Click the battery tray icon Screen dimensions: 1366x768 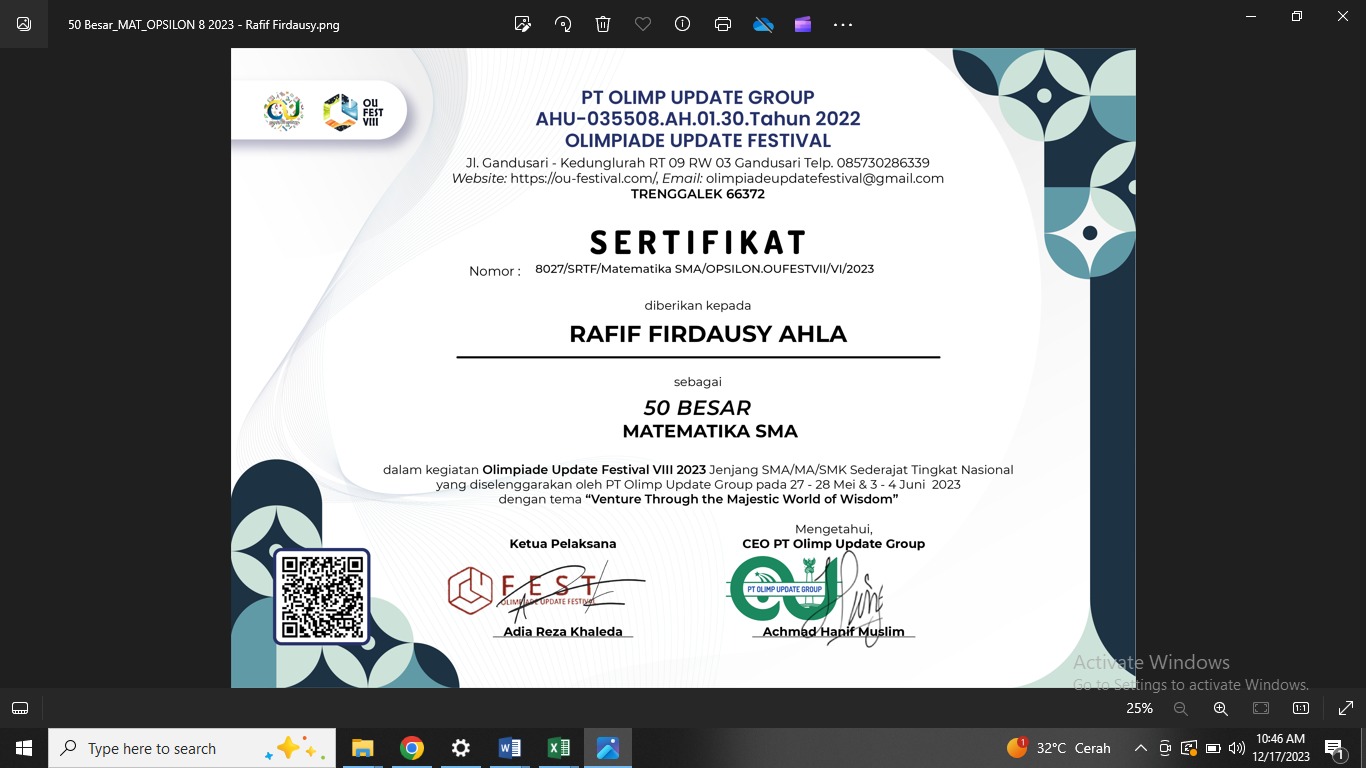(x=1213, y=748)
